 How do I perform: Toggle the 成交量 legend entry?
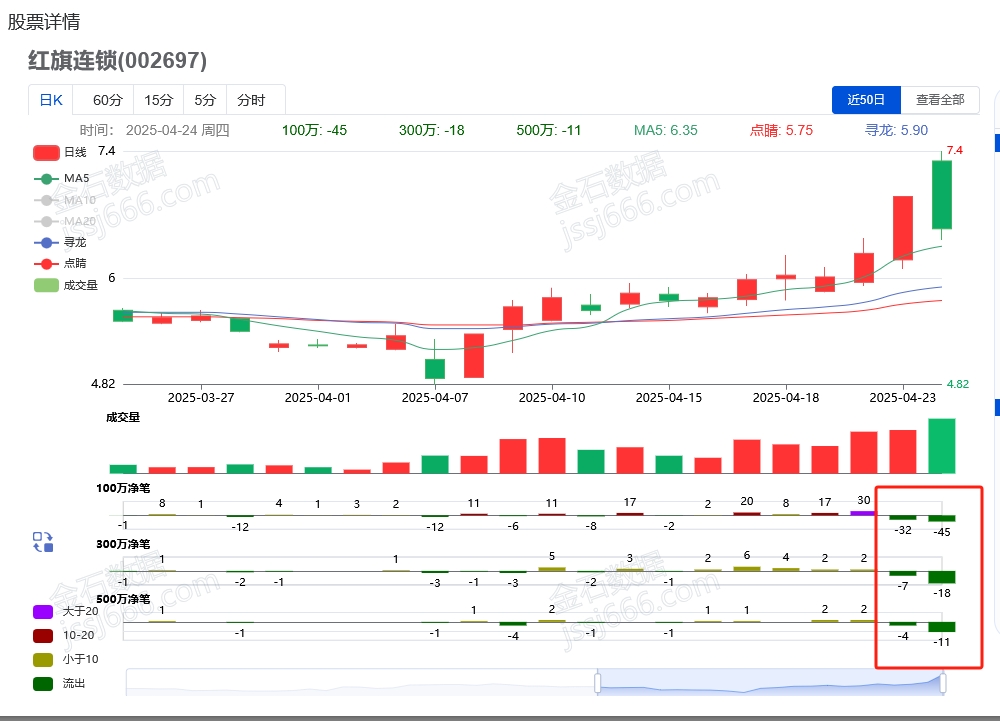point(65,285)
